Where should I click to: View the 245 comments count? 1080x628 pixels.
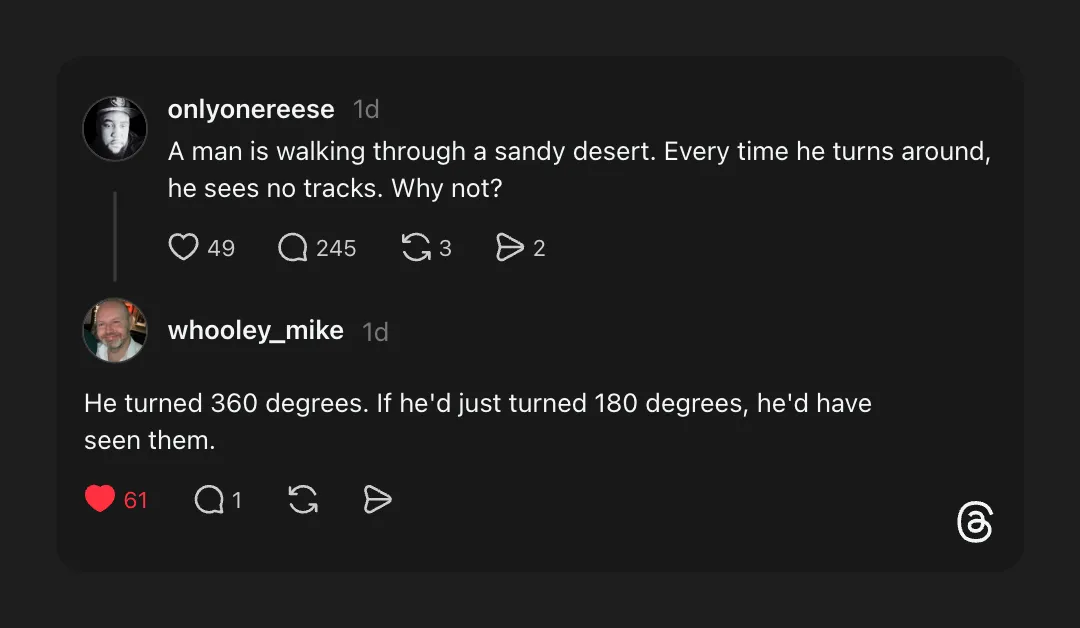(336, 248)
